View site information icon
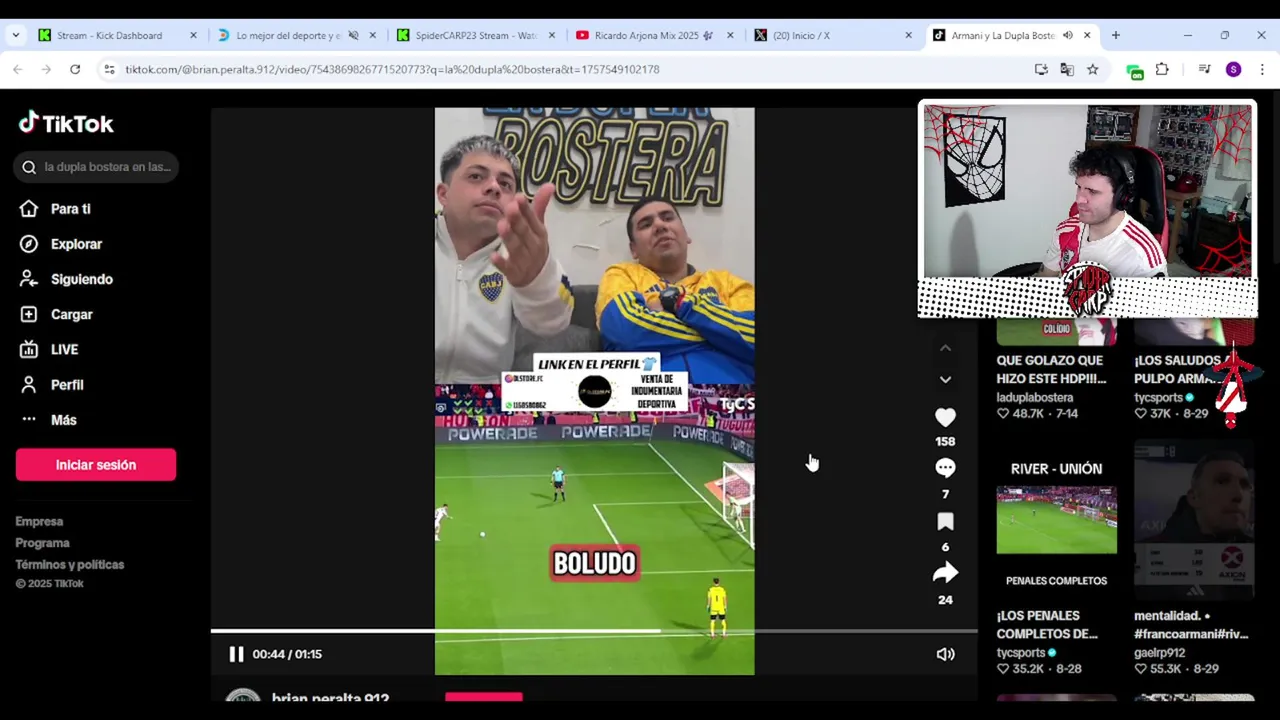The height and width of the screenshot is (720, 1280). 109,69
